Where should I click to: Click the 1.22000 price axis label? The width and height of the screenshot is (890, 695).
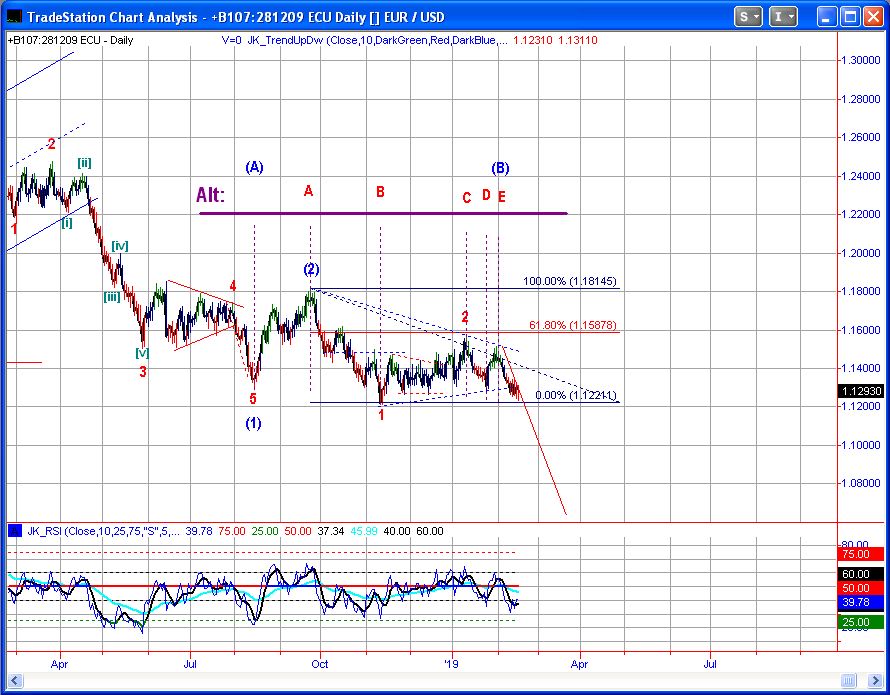point(861,214)
